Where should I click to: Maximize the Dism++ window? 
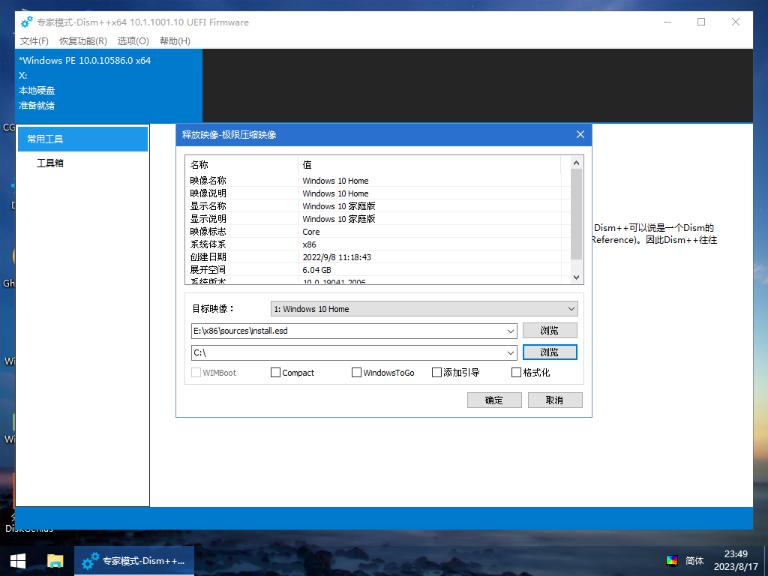(x=701, y=22)
